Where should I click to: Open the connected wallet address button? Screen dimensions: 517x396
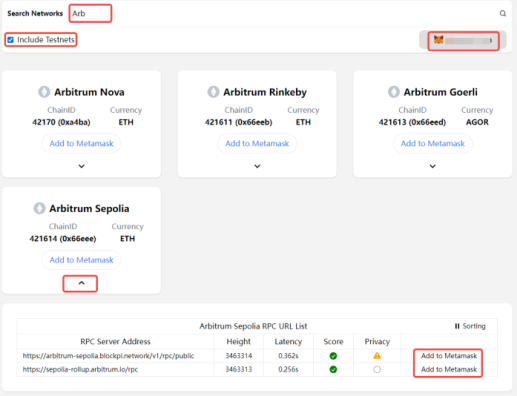coord(463,40)
